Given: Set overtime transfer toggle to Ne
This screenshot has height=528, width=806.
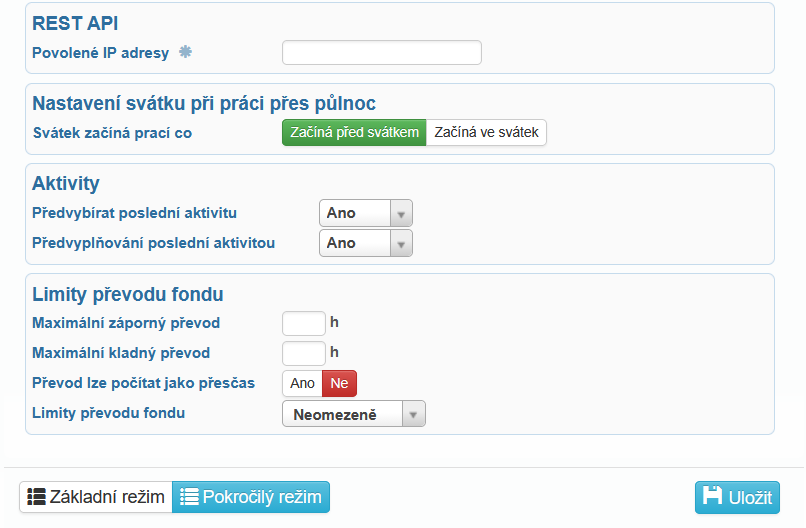Looking at the screenshot, I should click(x=339, y=383).
